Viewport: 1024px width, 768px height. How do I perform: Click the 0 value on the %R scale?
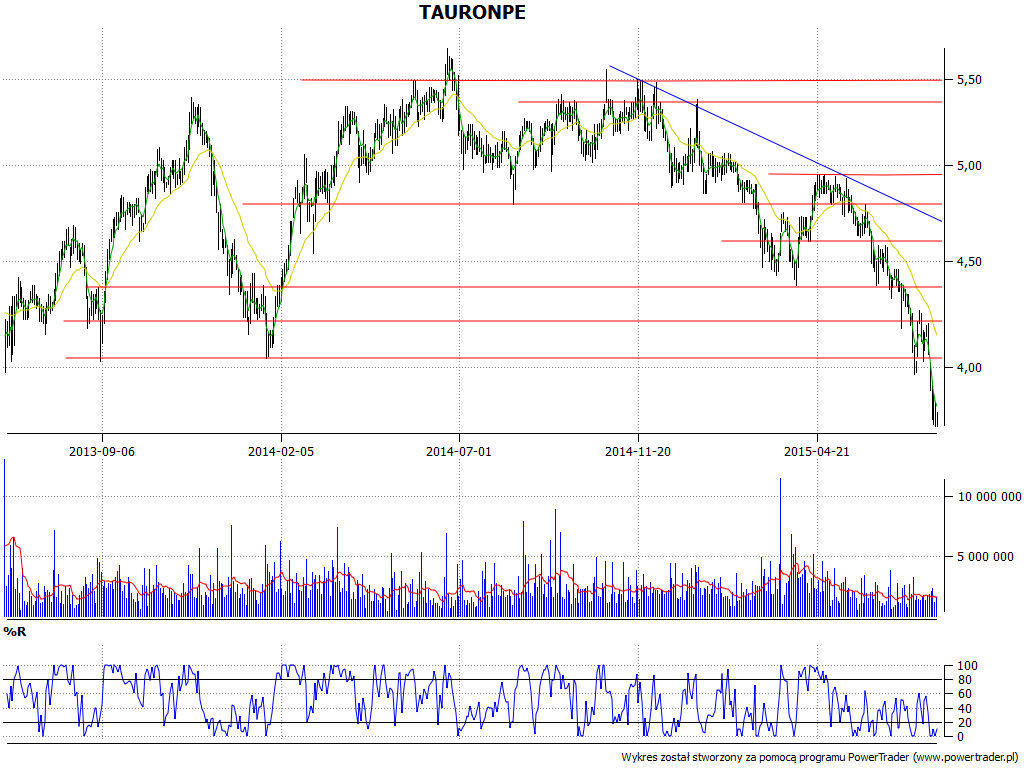[x=963, y=737]
